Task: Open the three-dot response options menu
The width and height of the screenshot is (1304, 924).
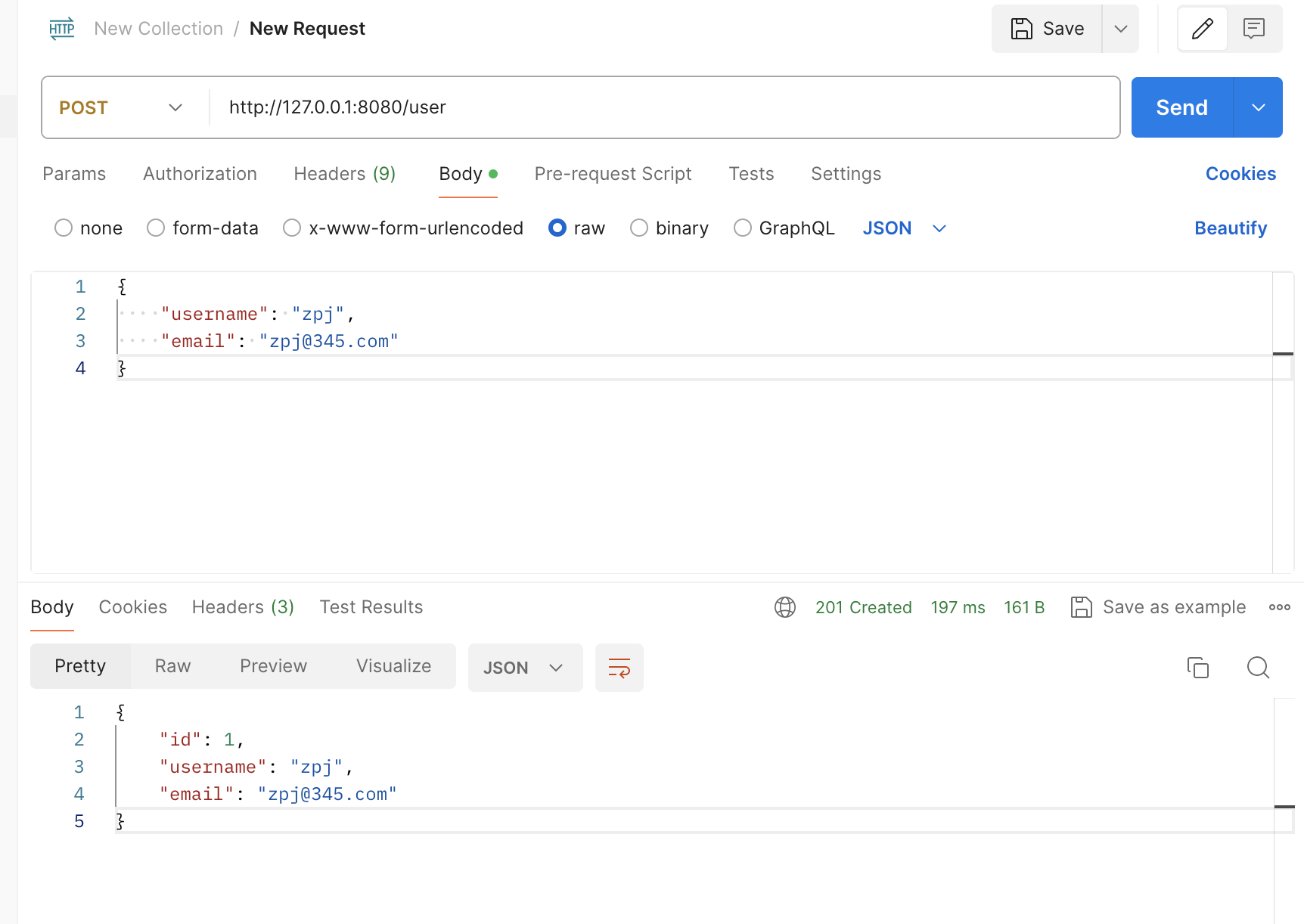Action: [1279, 607]
